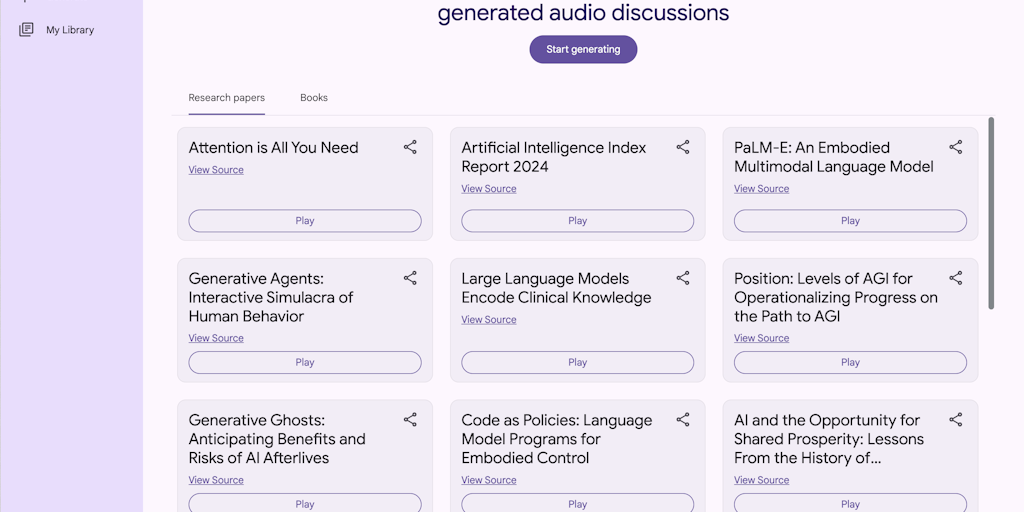Image resolution: width=1024 pixels, height=512 pixels.
Task: Click share icon for AI Index Report 2024
Action: point(683,147)
